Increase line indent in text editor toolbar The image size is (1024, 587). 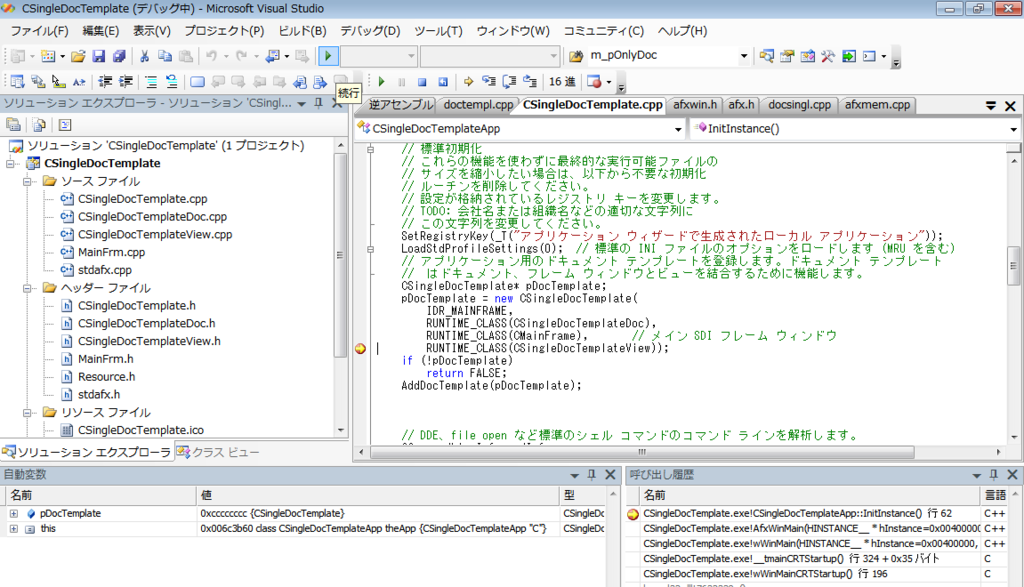tap(125, 82)
